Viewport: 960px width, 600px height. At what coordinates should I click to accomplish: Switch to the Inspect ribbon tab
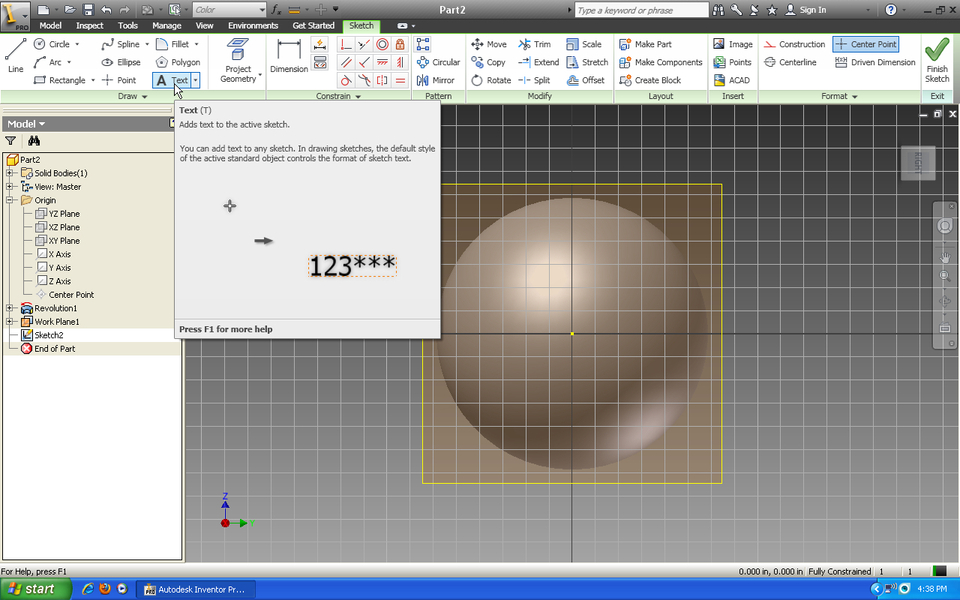(89, 25)
